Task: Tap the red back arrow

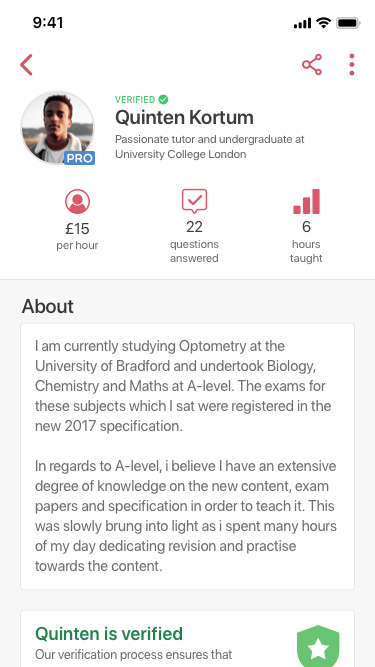Action: click(26, 65)
